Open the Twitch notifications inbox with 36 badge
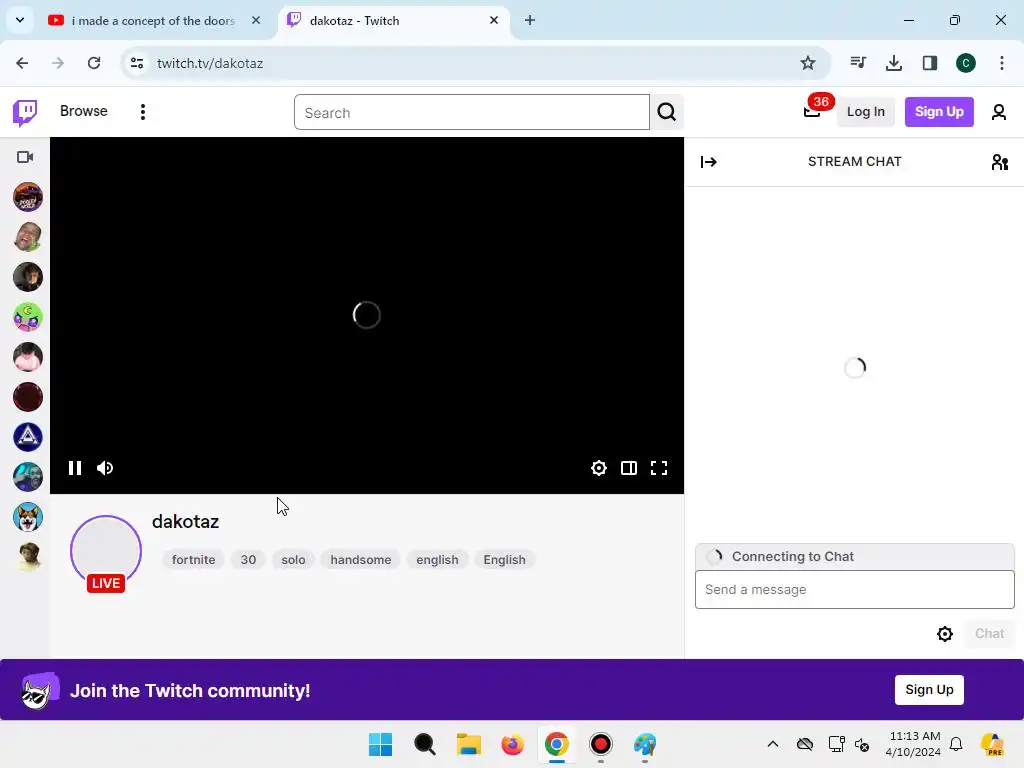Image resolution: width=1024 pixels, height=768 pixels. click(x=813, y=111)
